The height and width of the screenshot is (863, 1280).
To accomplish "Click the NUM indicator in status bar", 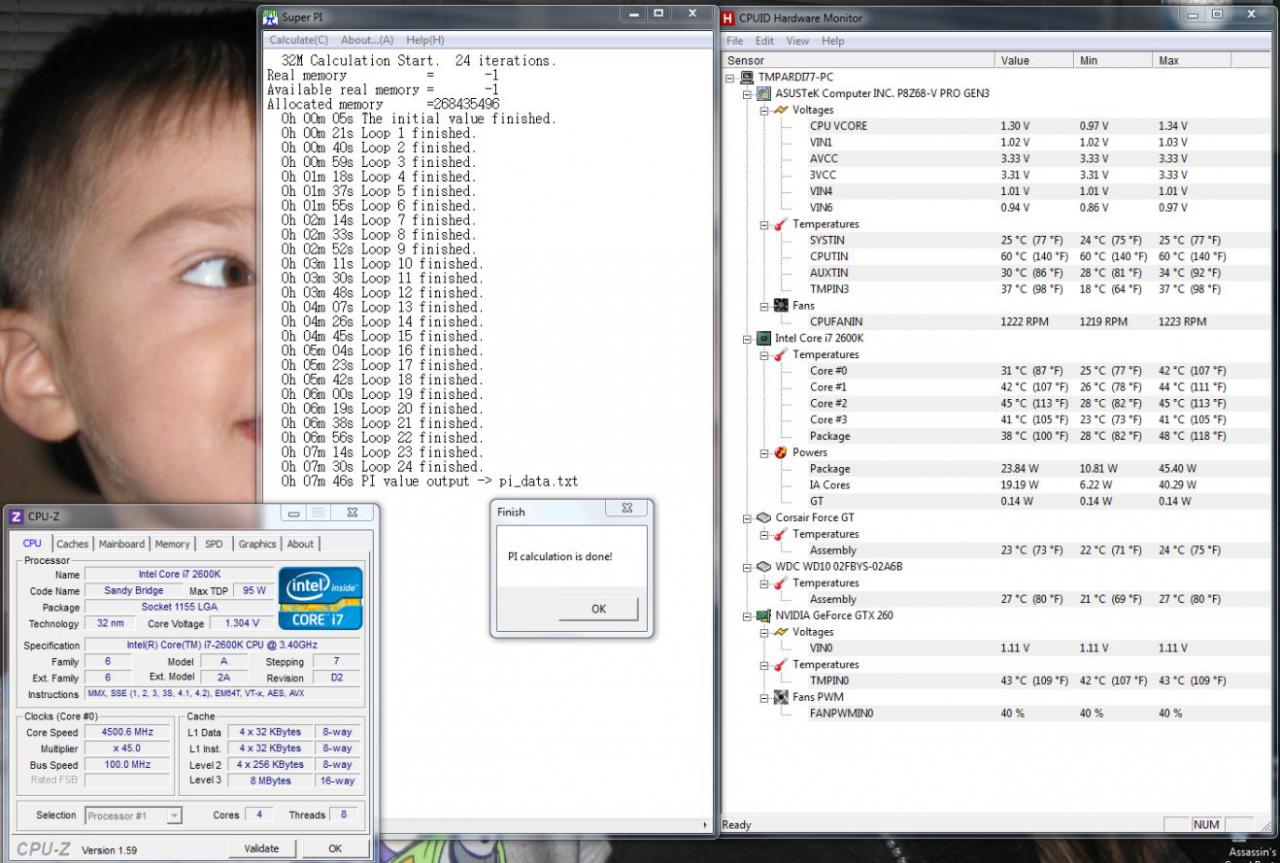I will pos(1206,824).
